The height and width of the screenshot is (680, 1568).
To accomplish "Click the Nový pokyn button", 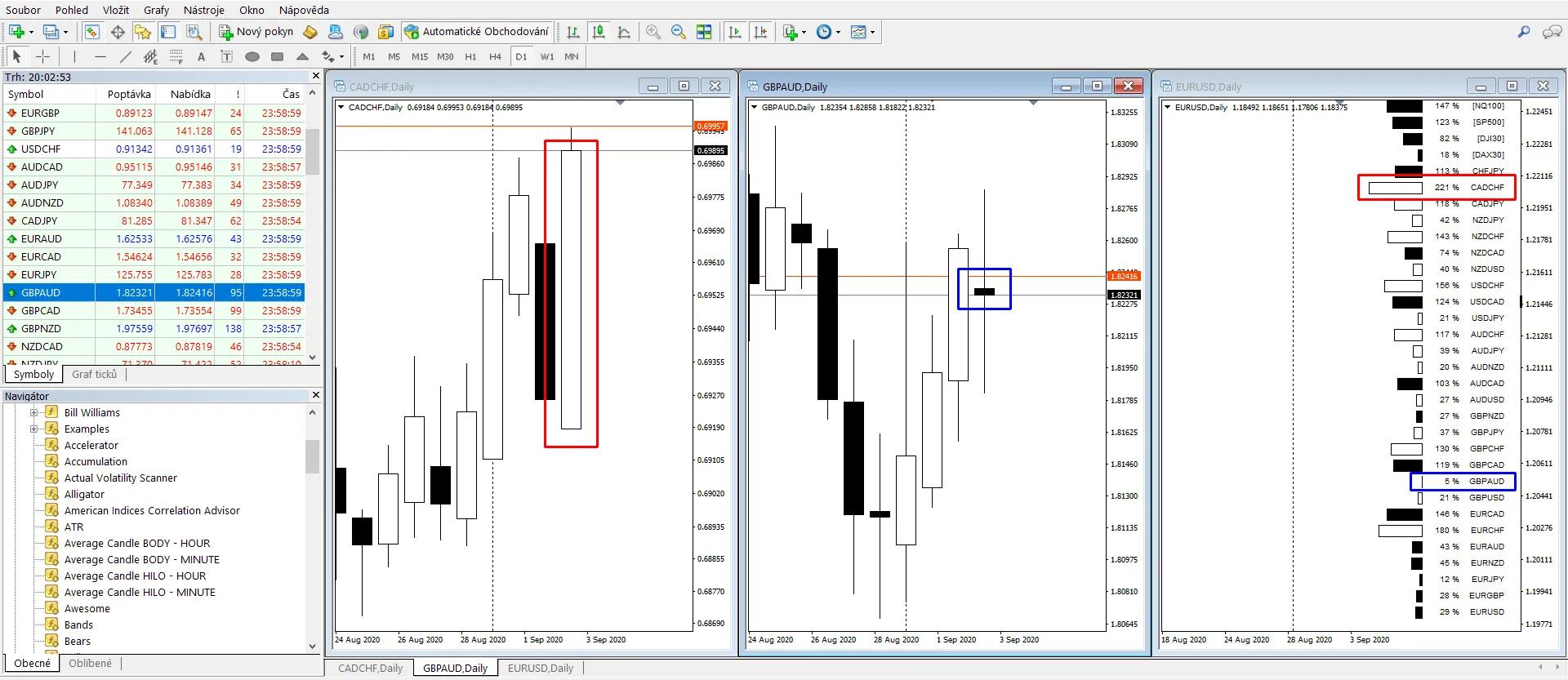I will [256, 32].
